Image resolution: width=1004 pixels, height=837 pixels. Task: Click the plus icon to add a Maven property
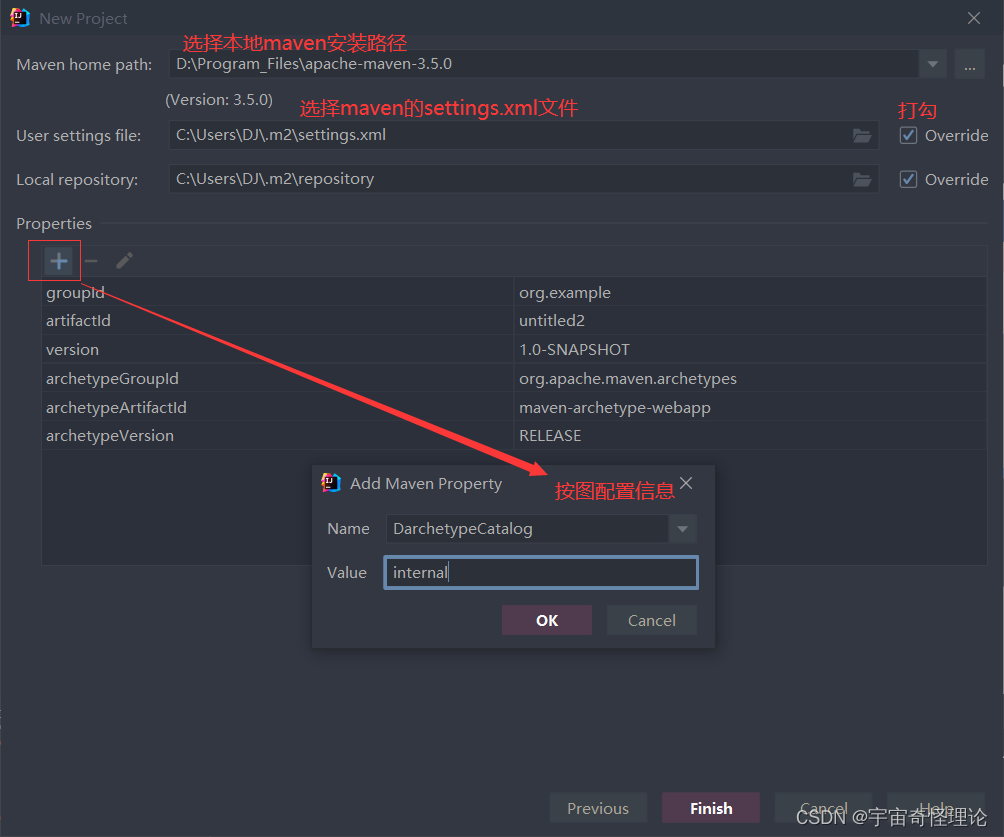click(58, 261)
